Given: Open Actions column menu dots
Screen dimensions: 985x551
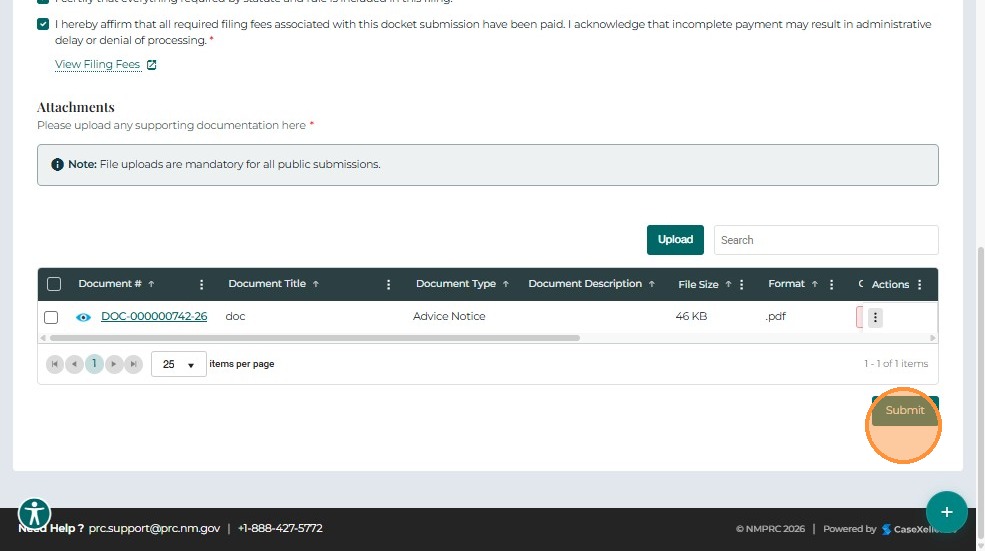Looking at the screenshot, I should pyautogui.click(x=919, y=285).
